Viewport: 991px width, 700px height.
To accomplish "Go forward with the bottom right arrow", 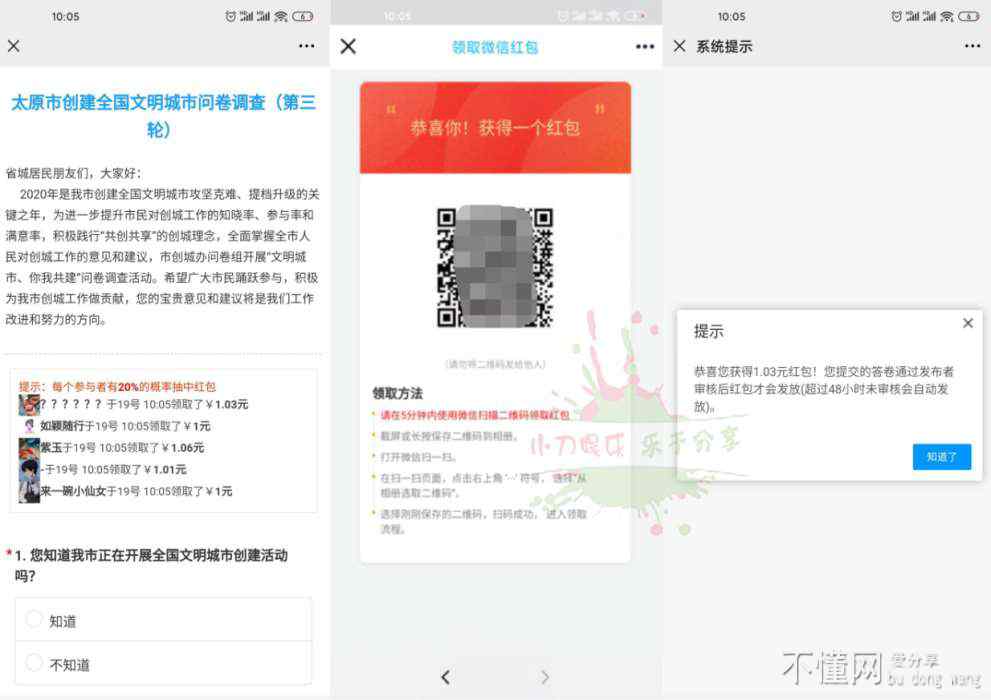I will pos(545,677).
